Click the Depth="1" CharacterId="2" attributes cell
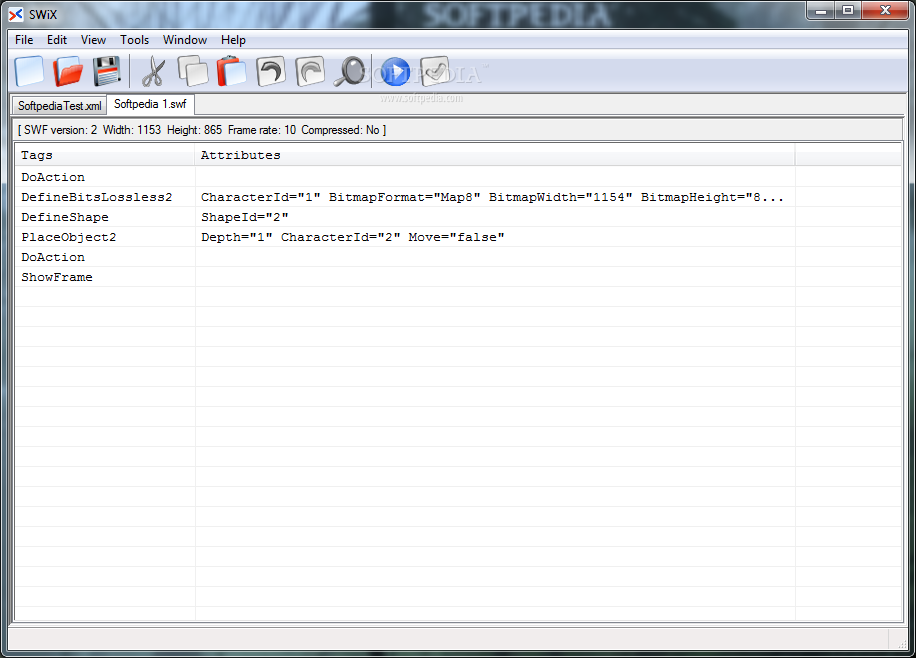This screenshot has height=658, width=916. click(495, 237)
